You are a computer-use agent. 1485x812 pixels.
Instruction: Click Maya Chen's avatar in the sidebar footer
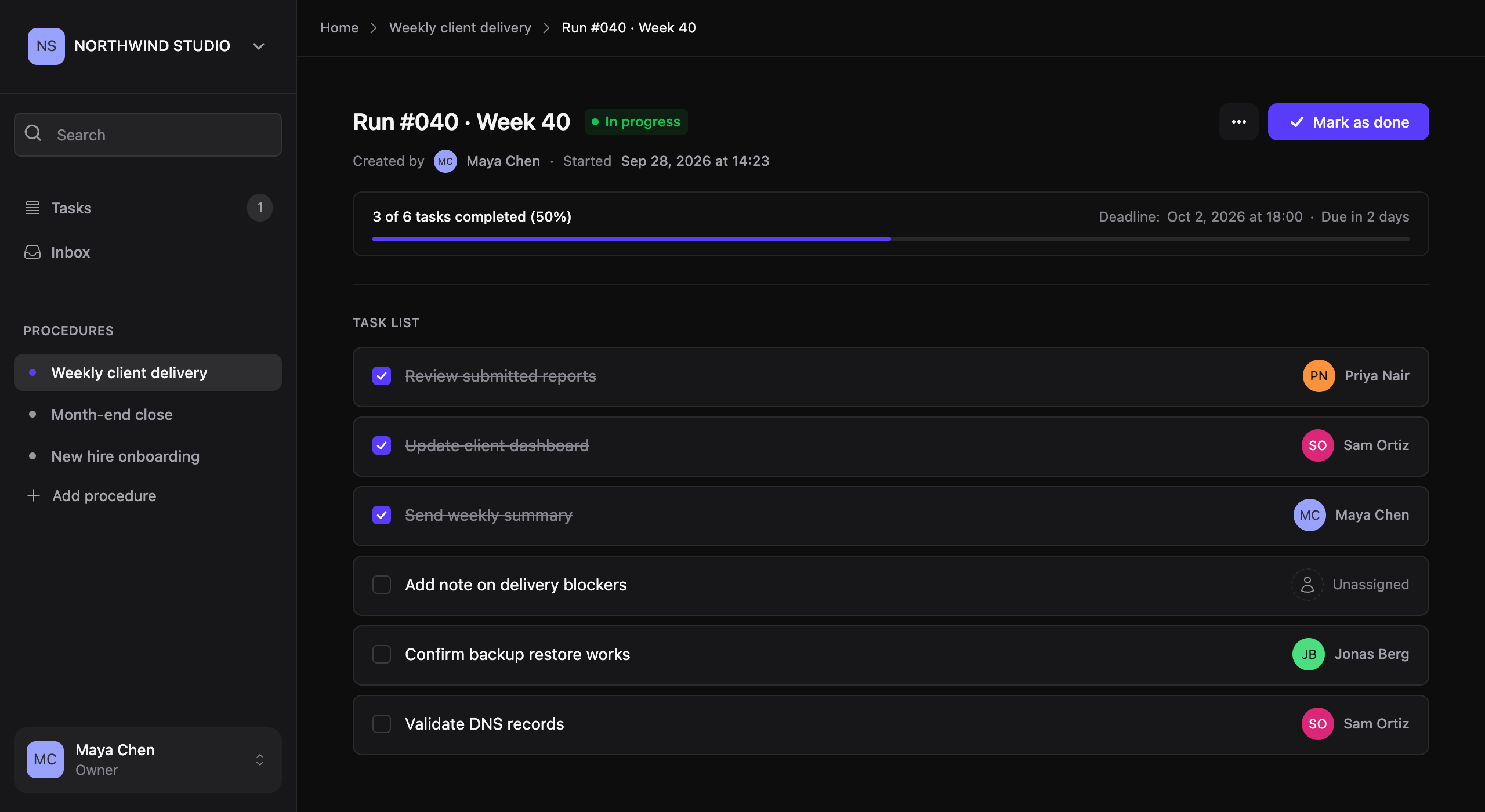(45, 759)
